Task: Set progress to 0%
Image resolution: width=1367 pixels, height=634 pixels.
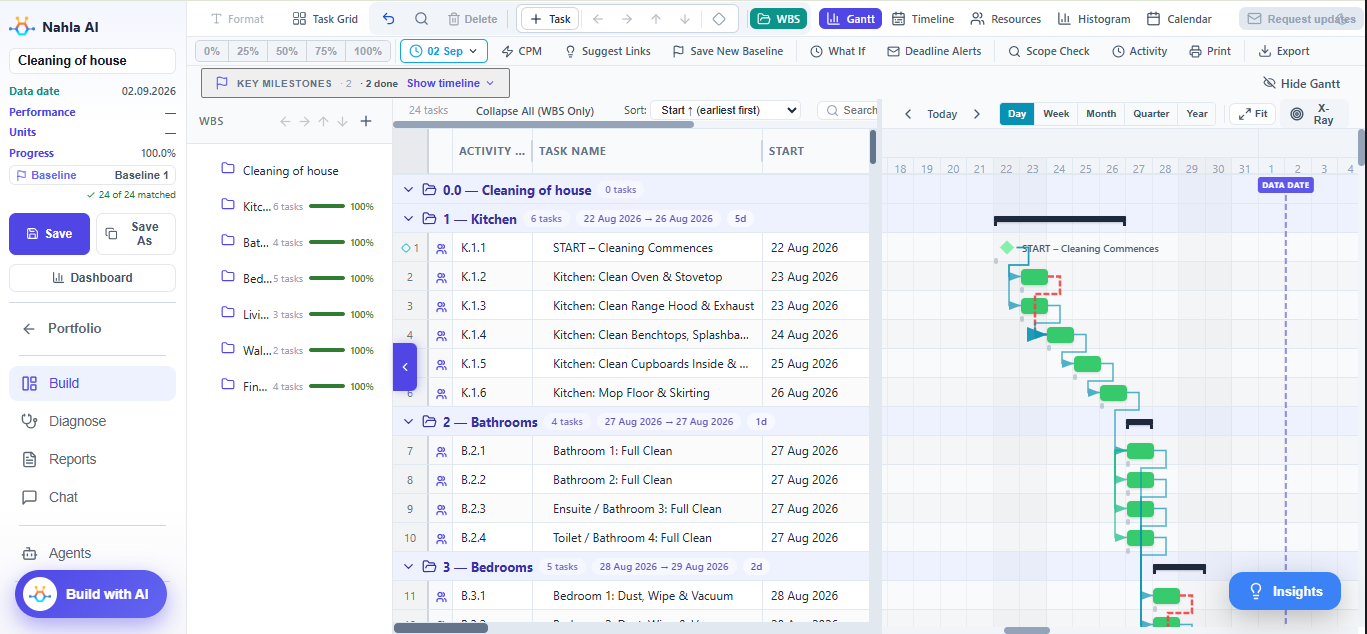Action: (212, 51)
